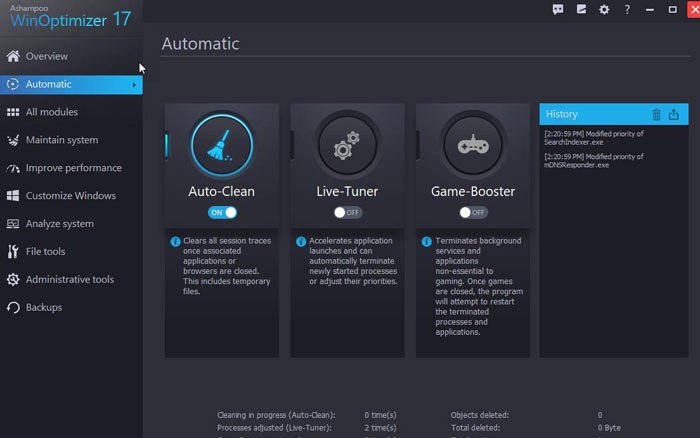
Task: Click the Analyze system monitor icon
Action: [x=13, y=224]
